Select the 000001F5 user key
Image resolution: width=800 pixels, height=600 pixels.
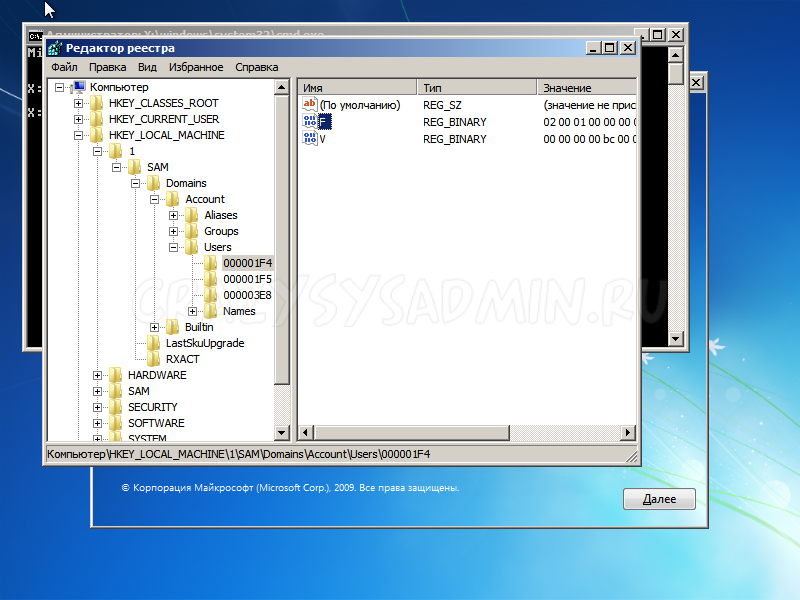point(247,279)
